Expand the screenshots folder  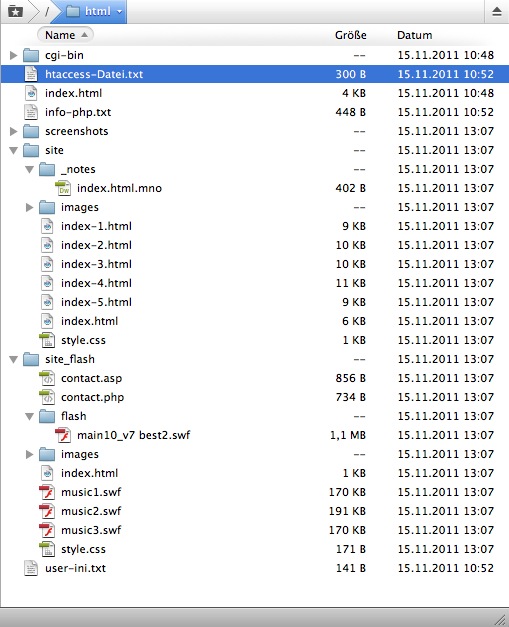pyautogui.click(x=13, y=131)
